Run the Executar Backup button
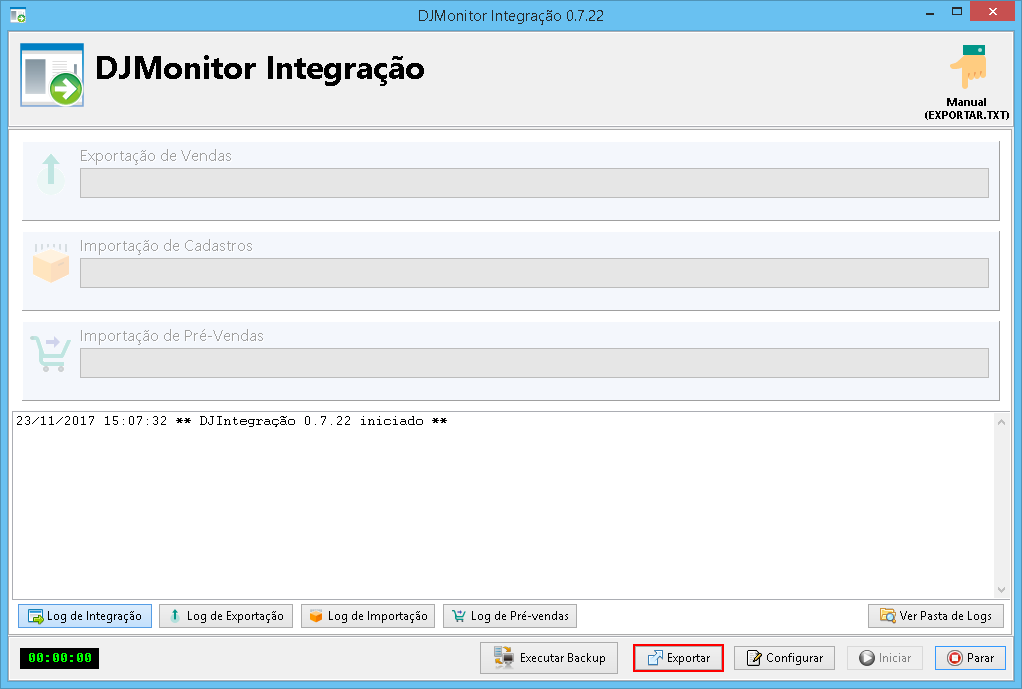 point(549,658)
